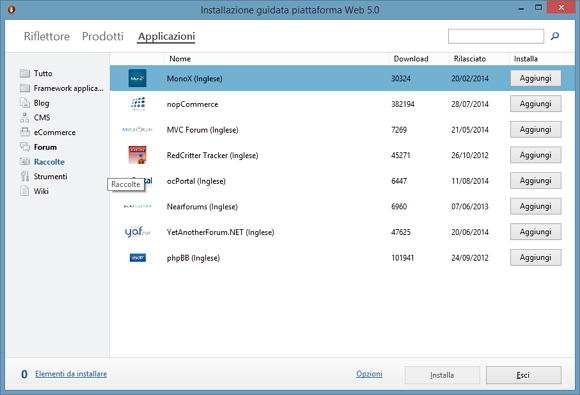The image size is (580, 395).
Task: Switch to the Riflettore tab
Action: coord(47,36)
